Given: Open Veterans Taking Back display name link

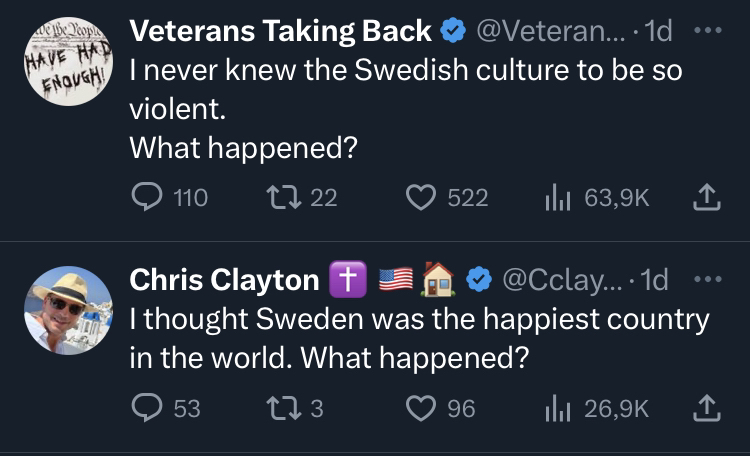Looking at the screenshot, I should tap(282, 32).
